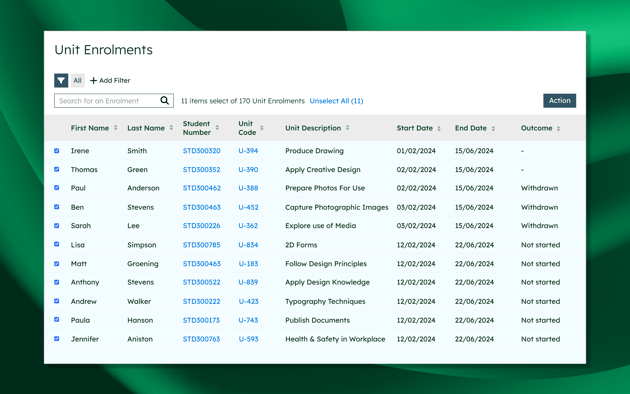Open unit code U-390
This screenshot has width=630, height=394.
pyautogui.click(x=248, y=169)
